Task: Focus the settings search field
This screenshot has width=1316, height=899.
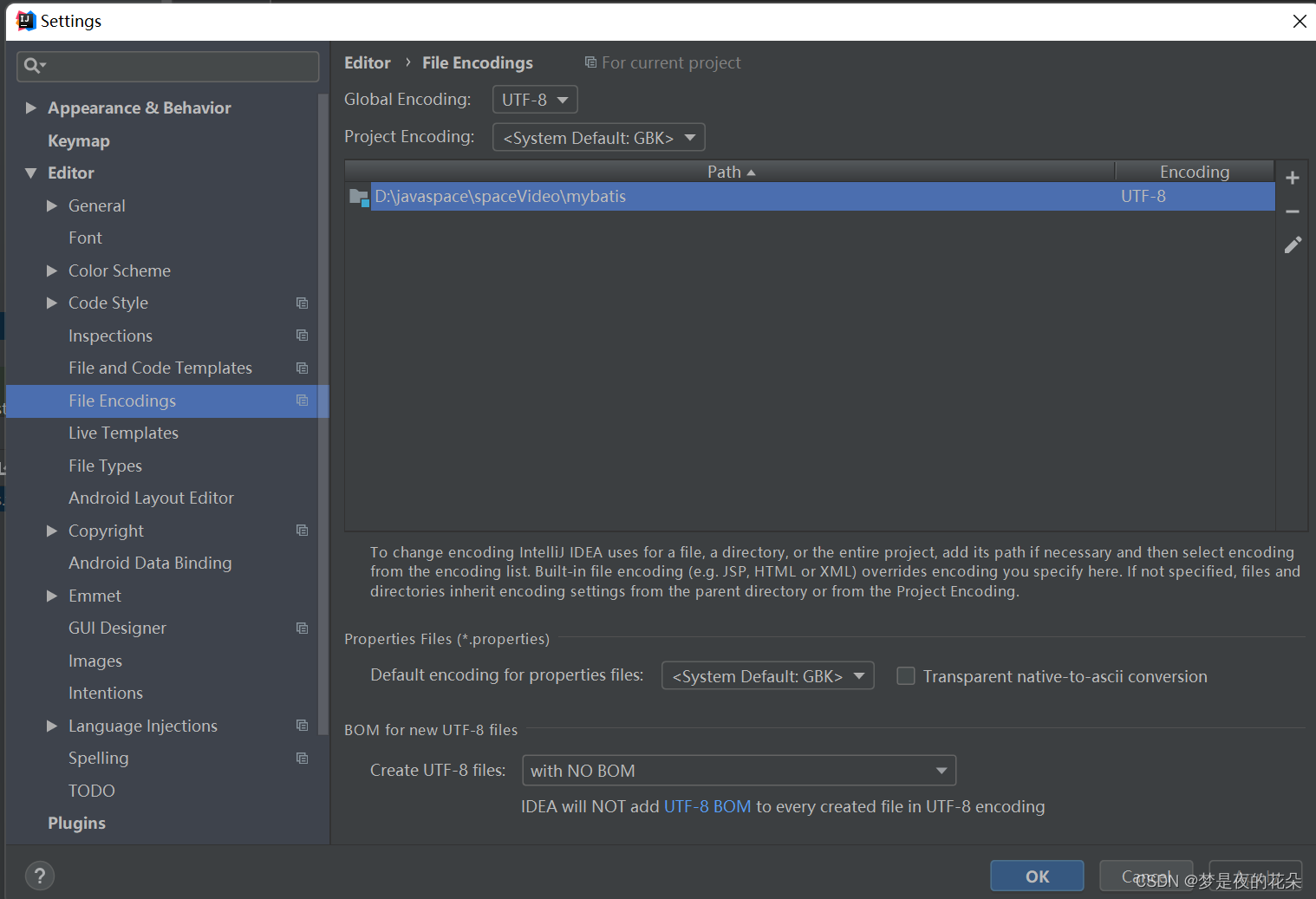Action: (x=168, y=66)
